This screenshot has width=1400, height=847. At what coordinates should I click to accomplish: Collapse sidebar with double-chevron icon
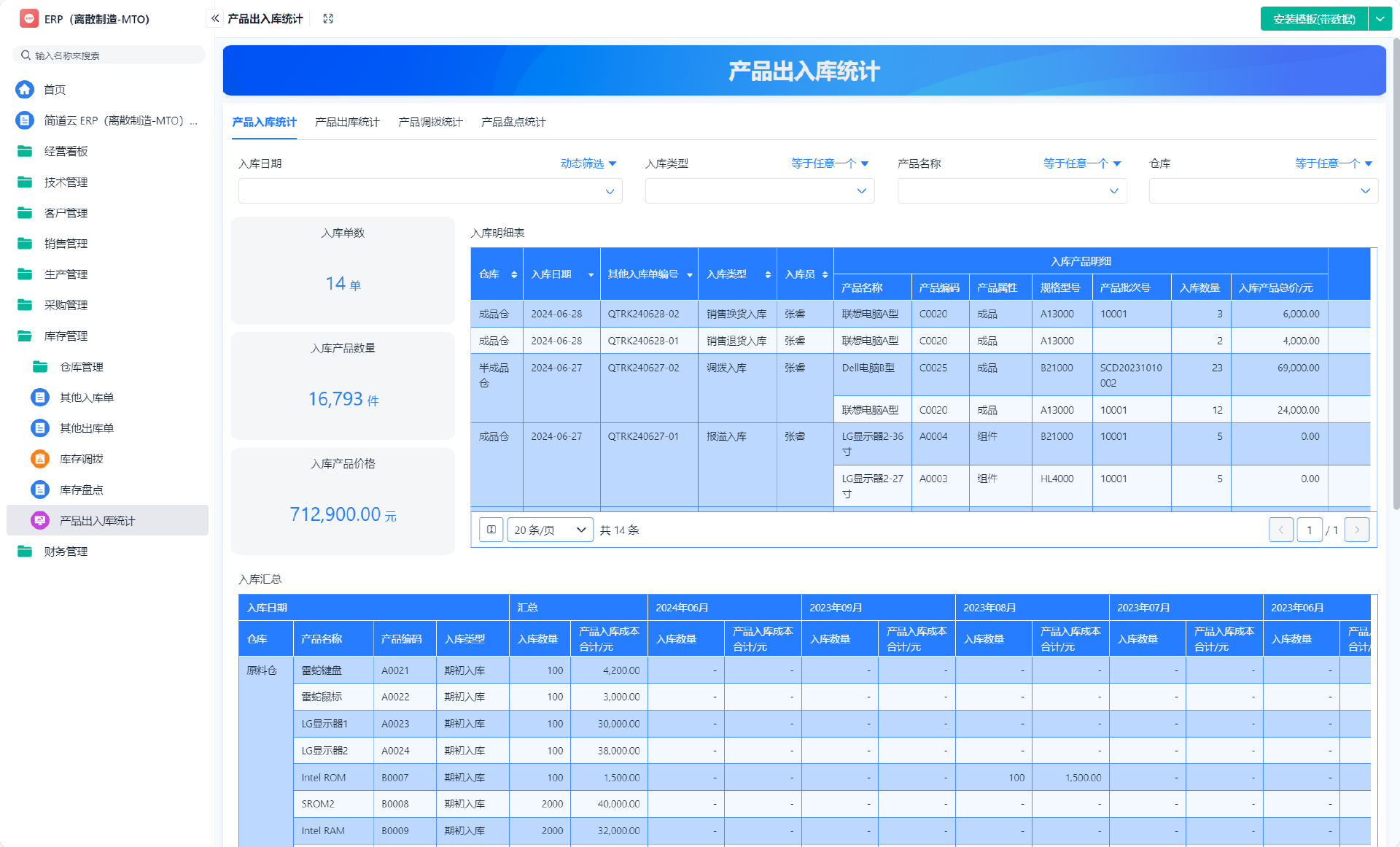click(x=215, y=18)
